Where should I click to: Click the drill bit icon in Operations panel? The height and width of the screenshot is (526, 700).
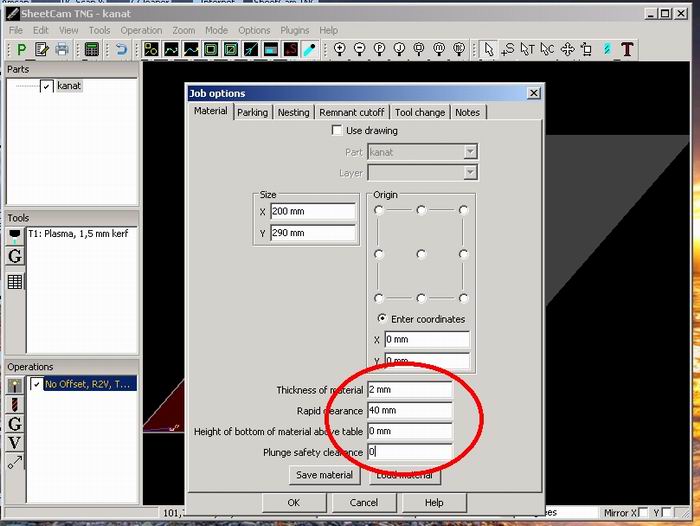[x=15, y=404]
